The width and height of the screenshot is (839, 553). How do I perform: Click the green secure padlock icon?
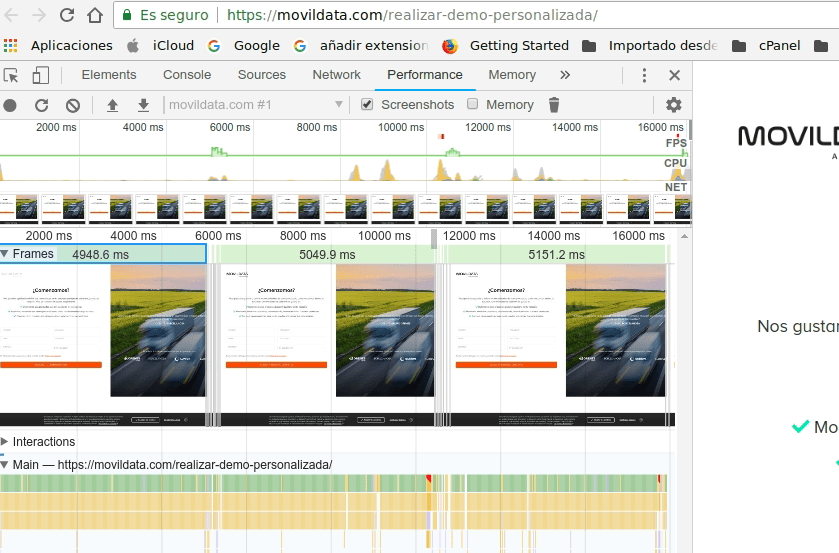[127, 15]
